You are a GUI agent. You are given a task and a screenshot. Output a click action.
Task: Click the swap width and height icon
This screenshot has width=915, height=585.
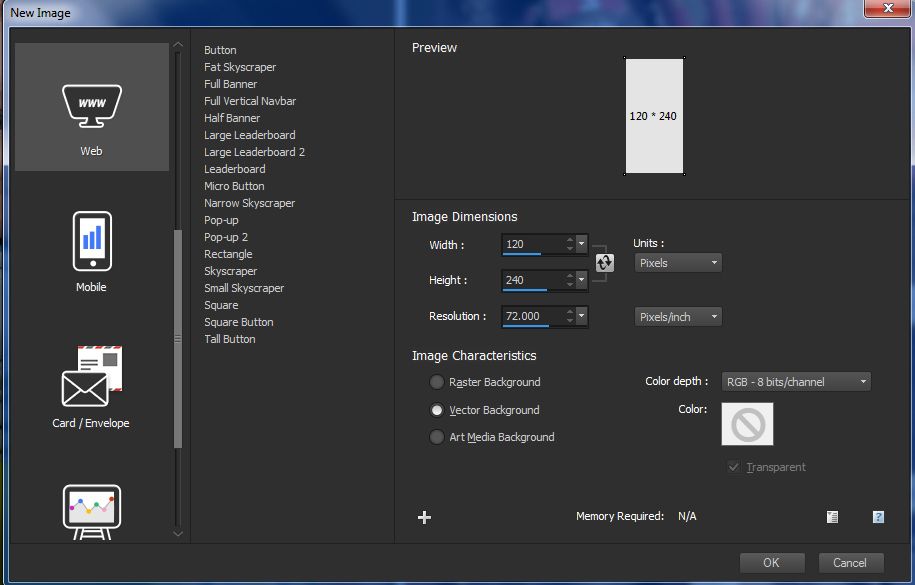[x=604, y=262]
